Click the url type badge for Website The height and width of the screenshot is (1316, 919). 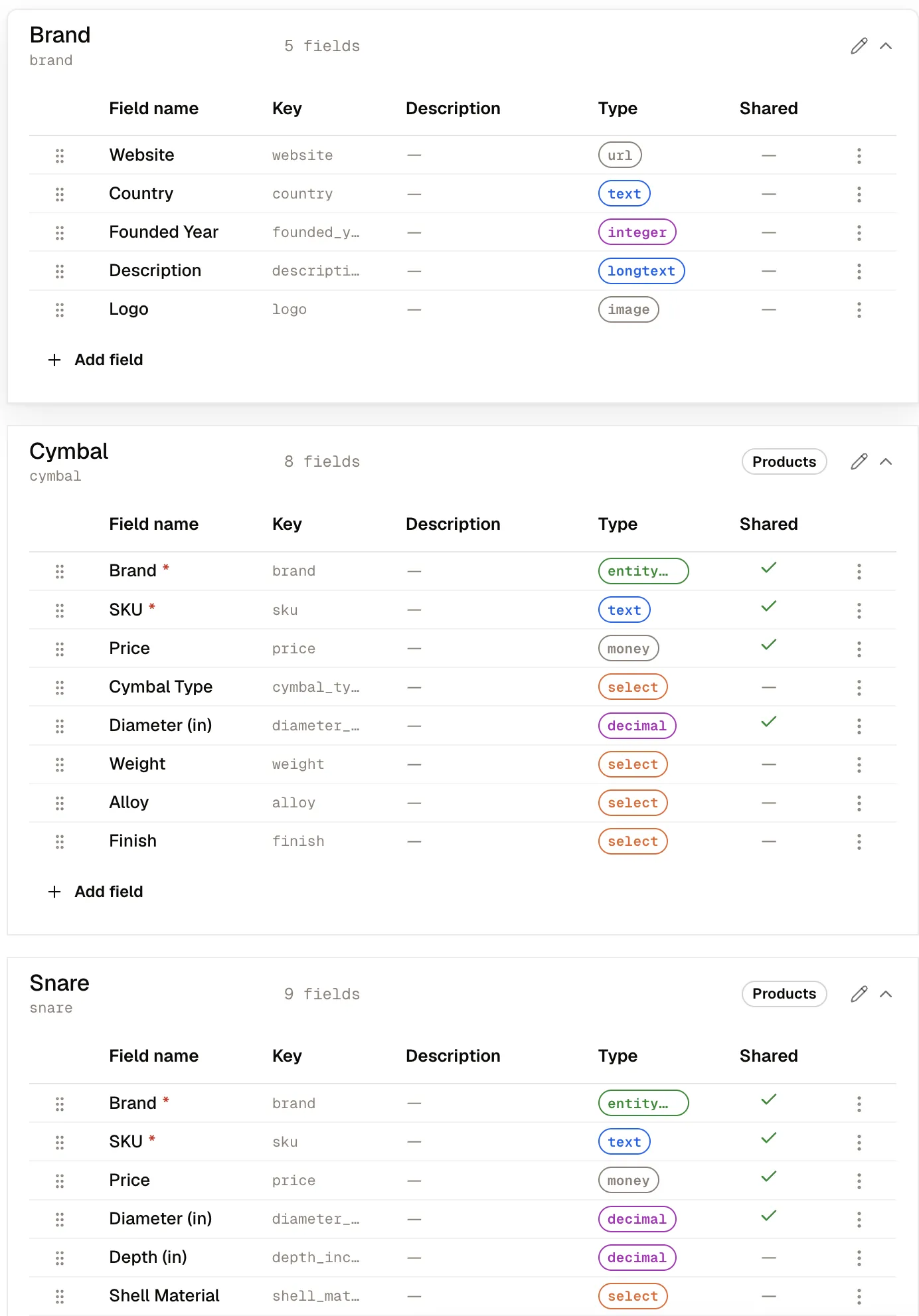click(620, 155)
